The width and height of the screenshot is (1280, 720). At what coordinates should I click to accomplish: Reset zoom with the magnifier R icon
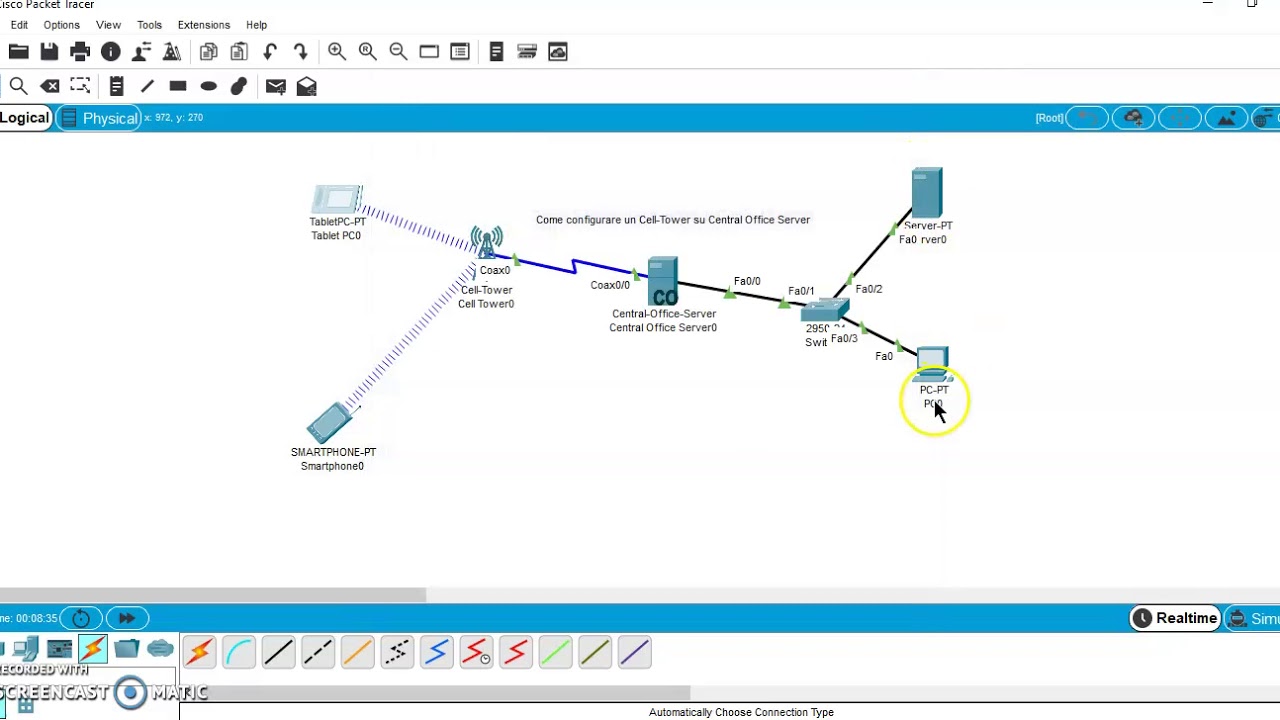pos(368,52)
